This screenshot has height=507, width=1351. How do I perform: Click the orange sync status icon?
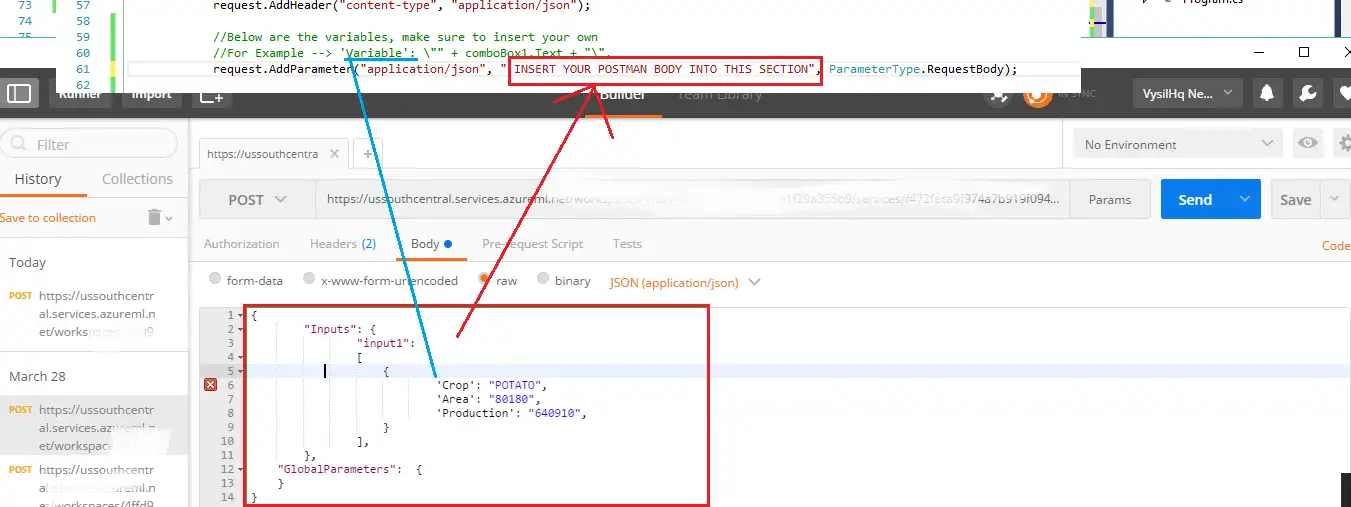(1037, 95)
